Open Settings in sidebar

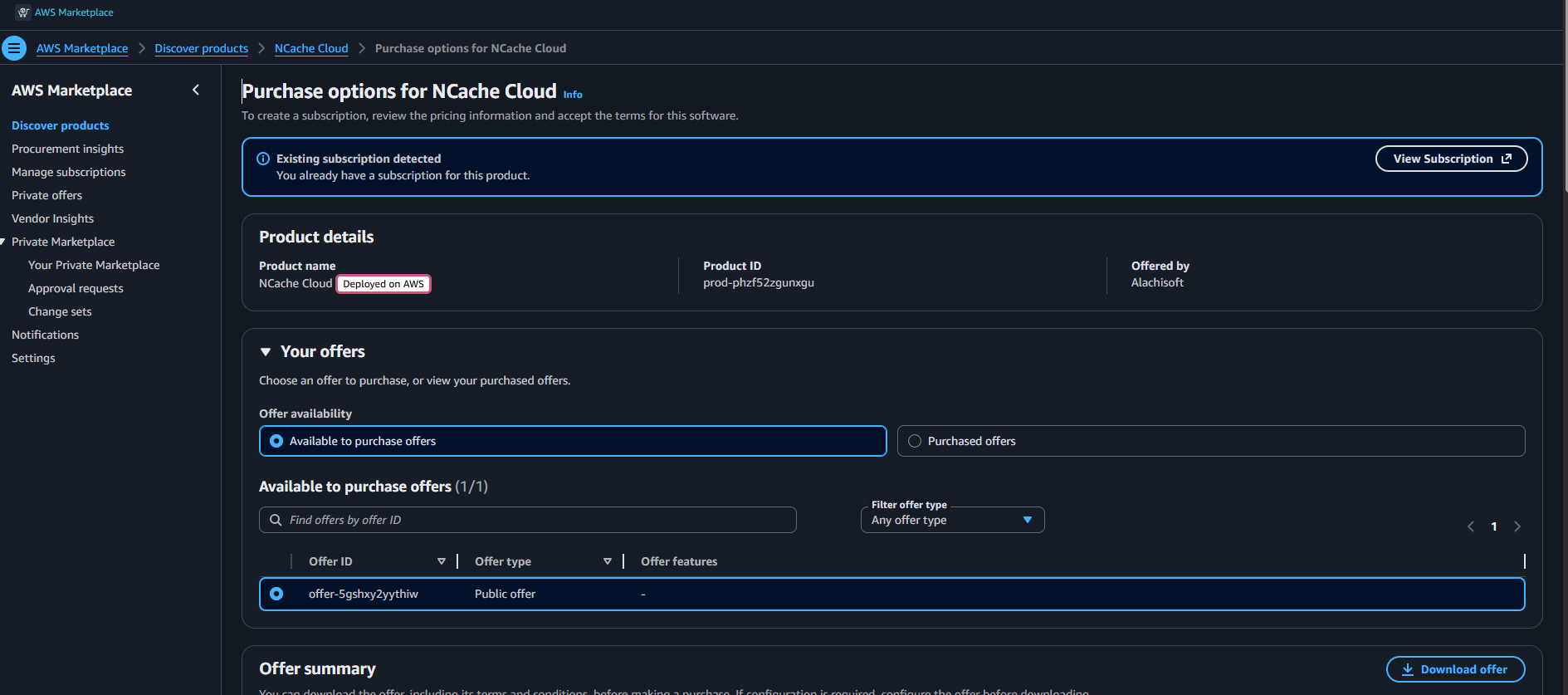pos(33,358)
